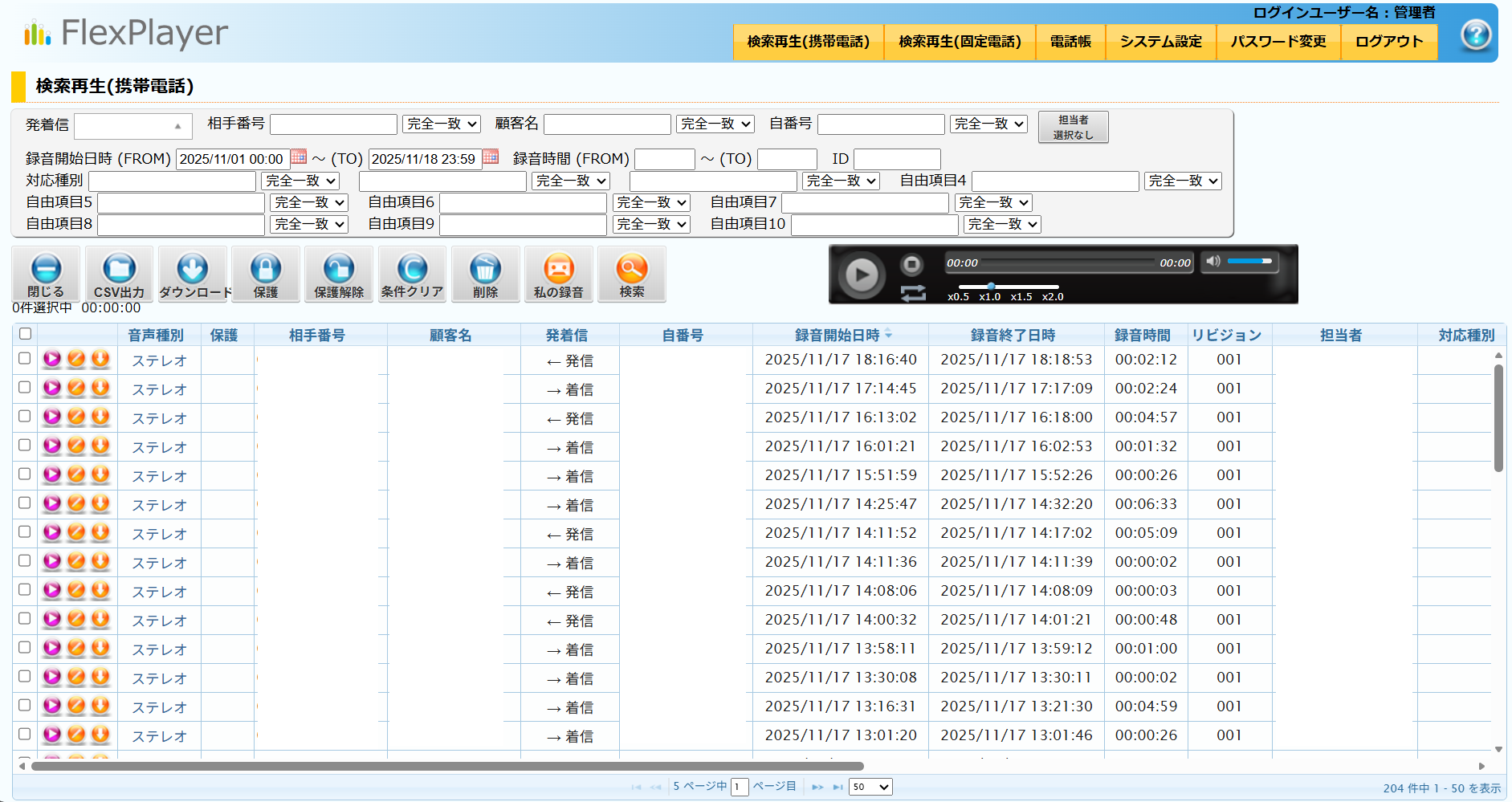
Task: Play the recording from 18:16:40 row
Action: click(52, 359)
